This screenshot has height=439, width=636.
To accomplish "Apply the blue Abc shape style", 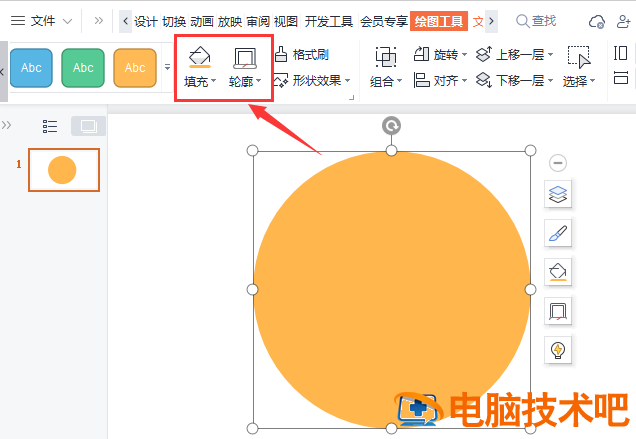I will tap(31, 68).
